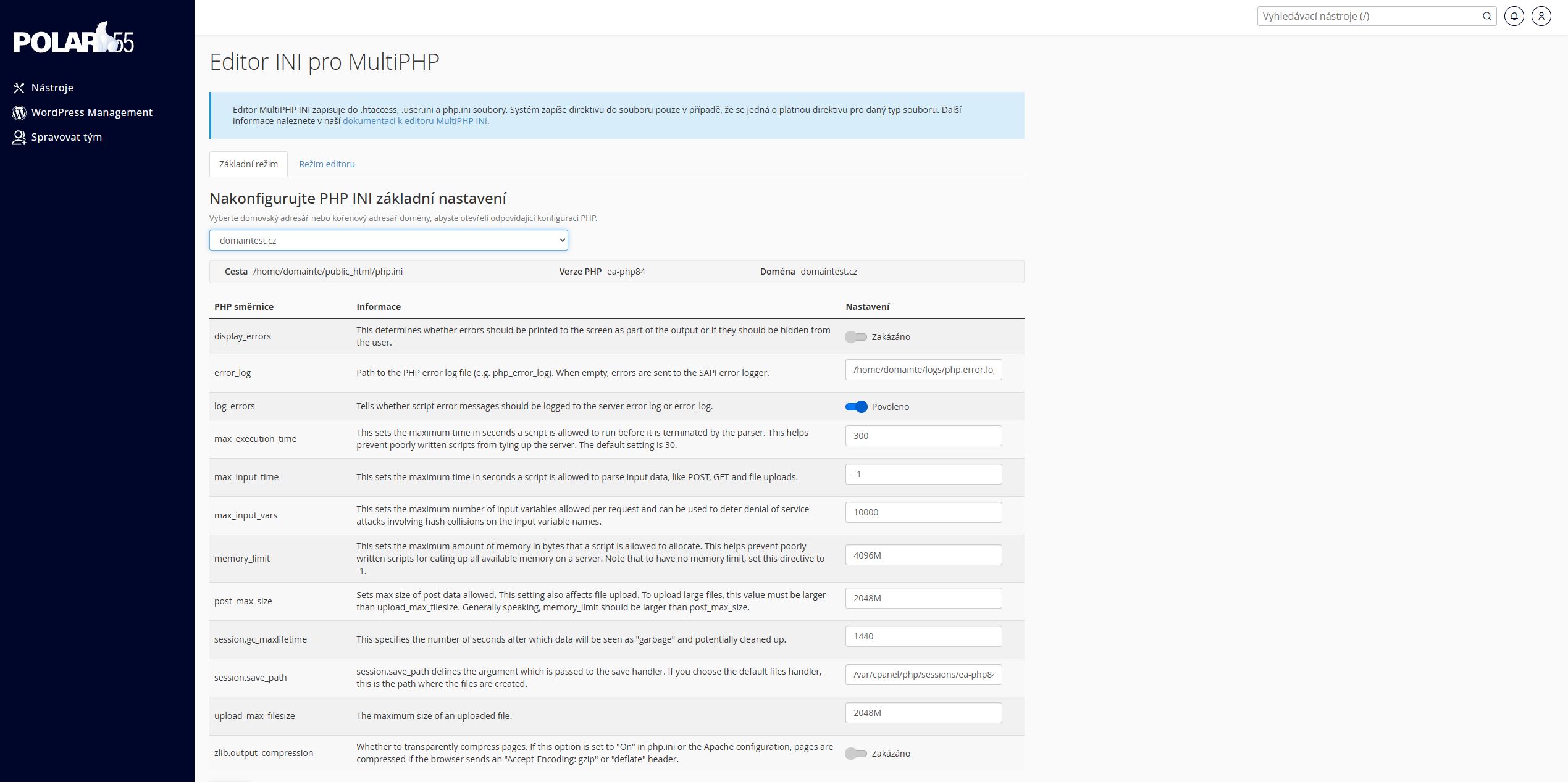The height and width of the screenshot is (782, 1568).
Task: Click the Spravovat tým team icon
Action: tap(19, 138)
